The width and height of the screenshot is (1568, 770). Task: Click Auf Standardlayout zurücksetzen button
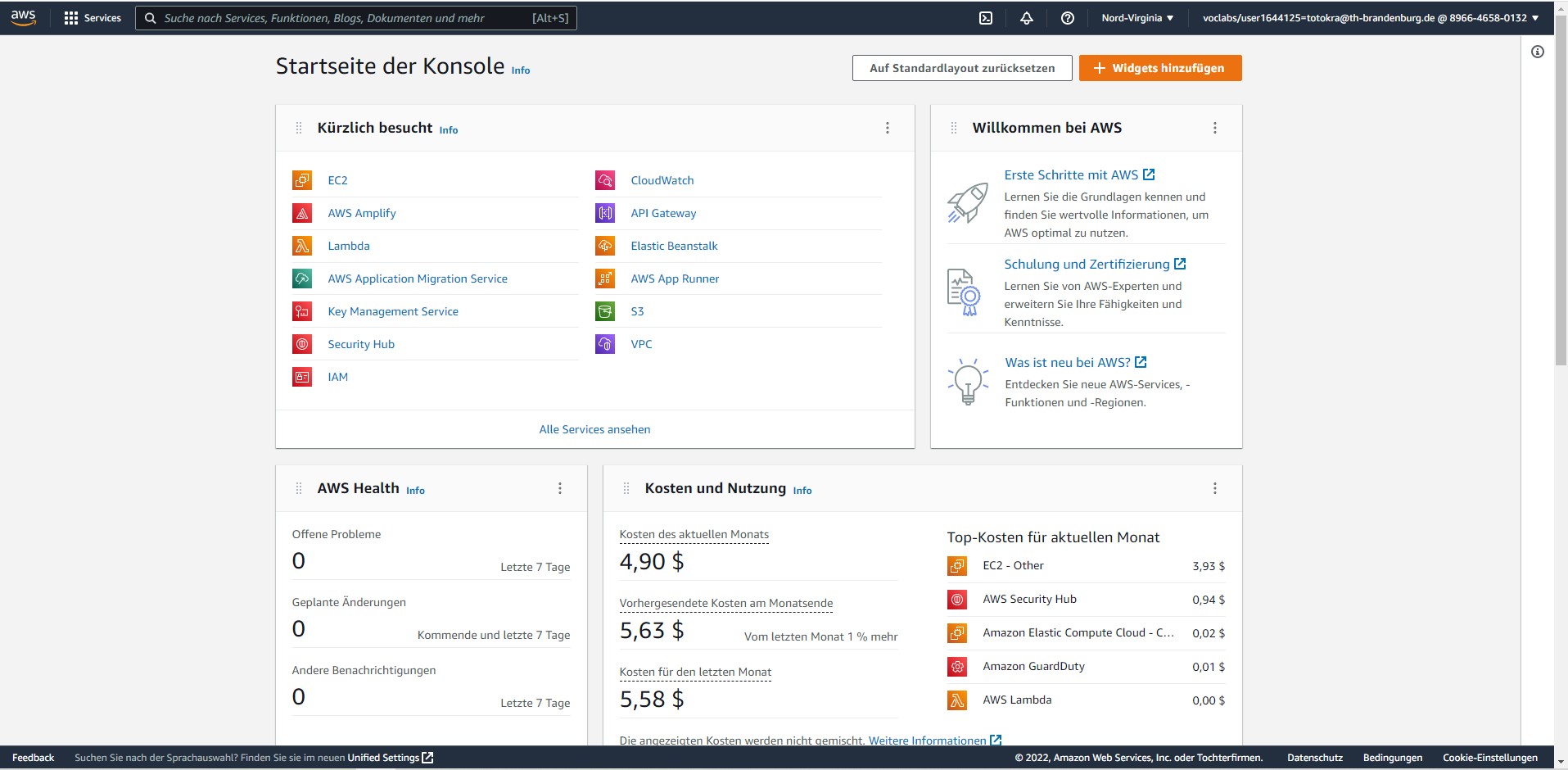point(961,68)
